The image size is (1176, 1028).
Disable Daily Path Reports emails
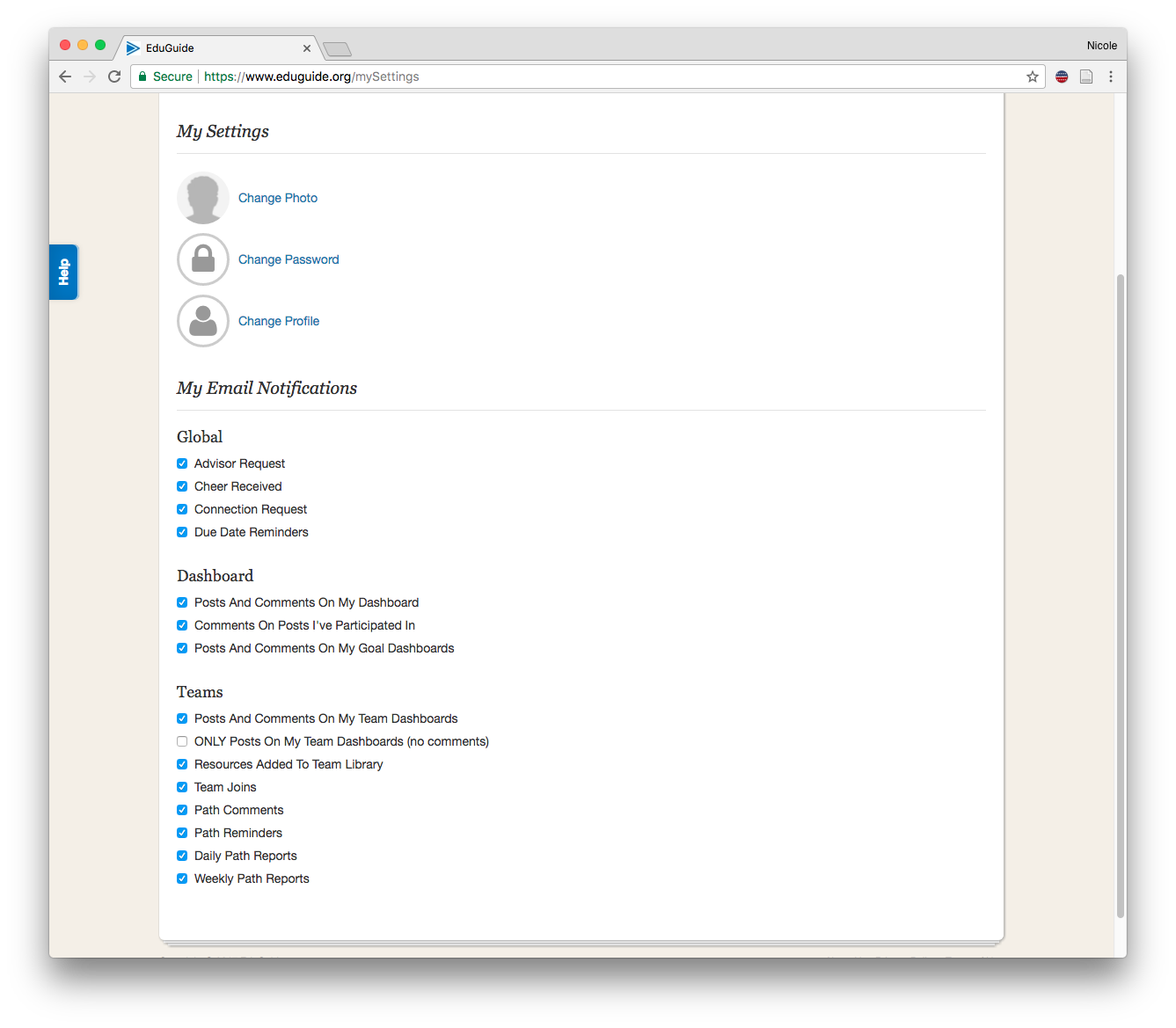[182, 856]
